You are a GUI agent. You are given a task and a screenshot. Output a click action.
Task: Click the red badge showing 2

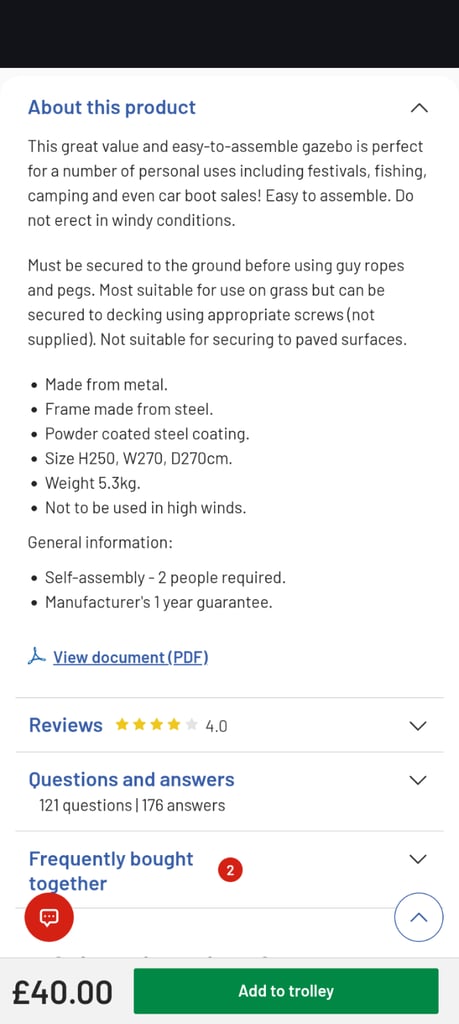tap(230, 870)
